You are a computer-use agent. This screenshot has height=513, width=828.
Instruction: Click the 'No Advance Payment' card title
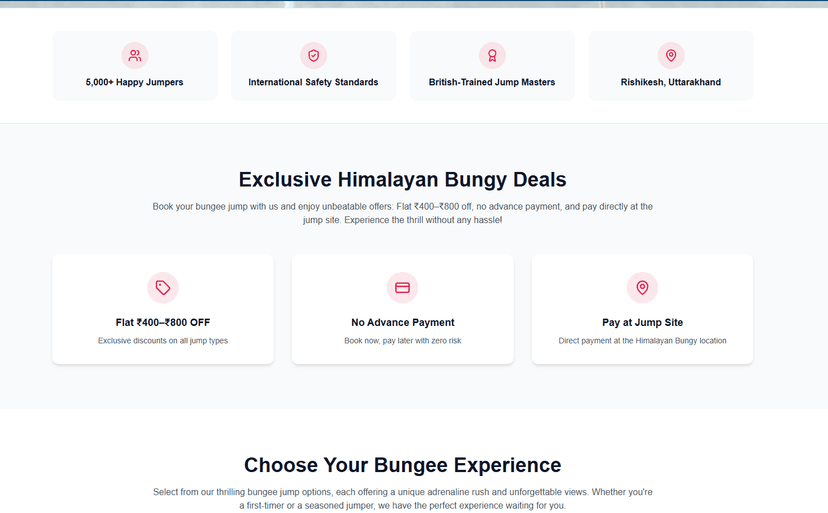tap(402, 322)
